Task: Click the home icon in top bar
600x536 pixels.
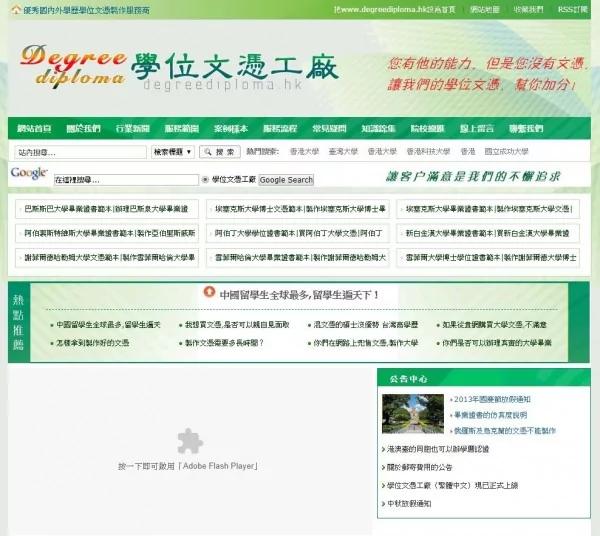Action: pos(16,10)
